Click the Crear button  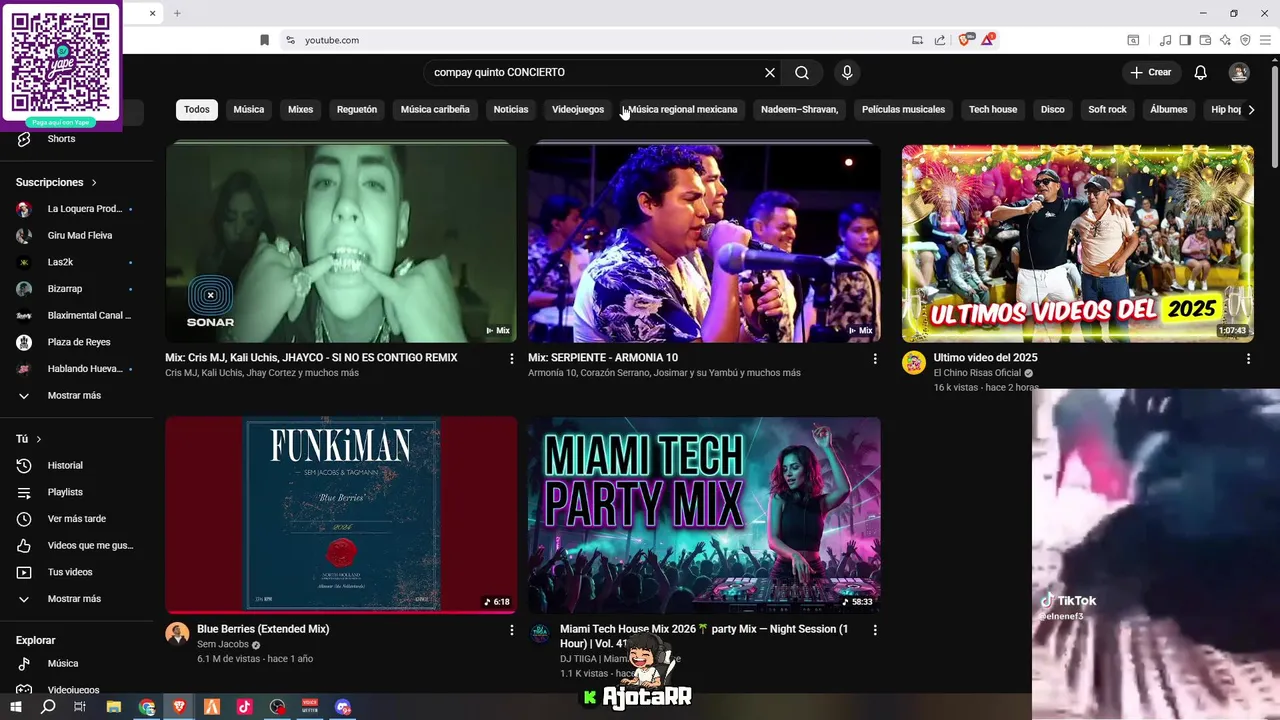1151,72
